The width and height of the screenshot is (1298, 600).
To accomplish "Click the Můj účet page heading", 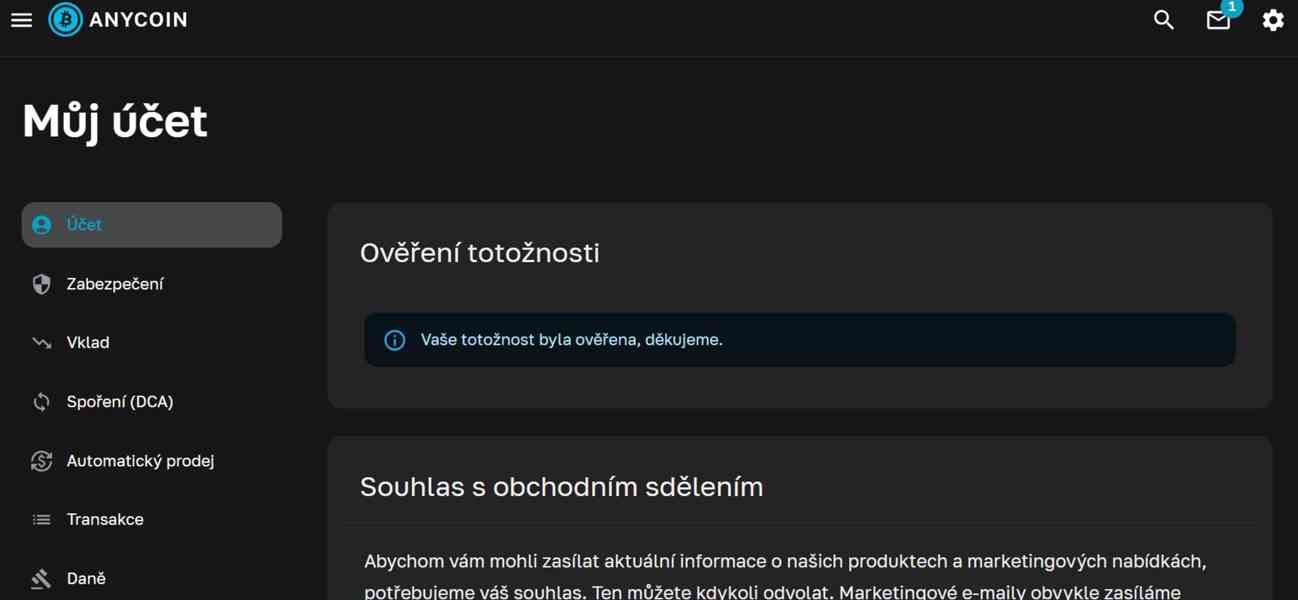I will tap(115, 121).
